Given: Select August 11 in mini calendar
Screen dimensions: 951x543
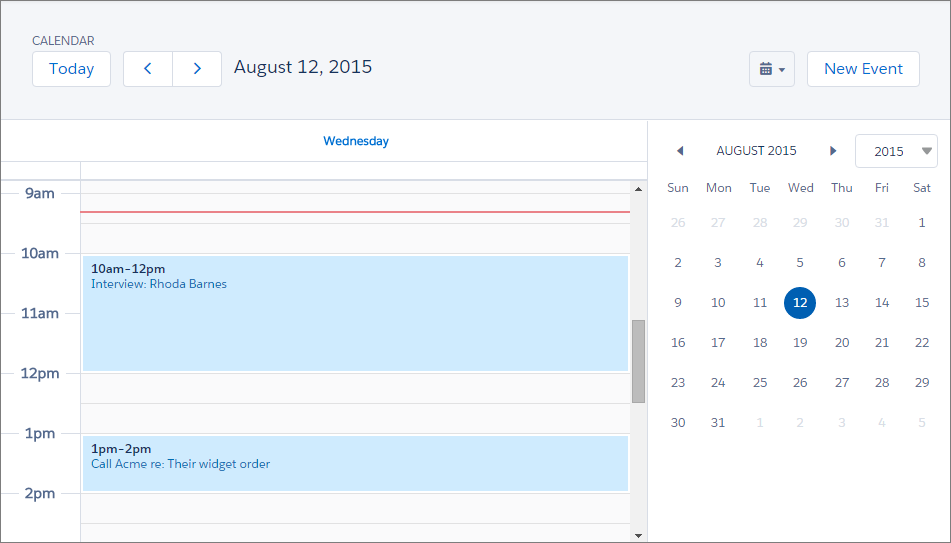Looking at the screenshot, I should point(760,303).
